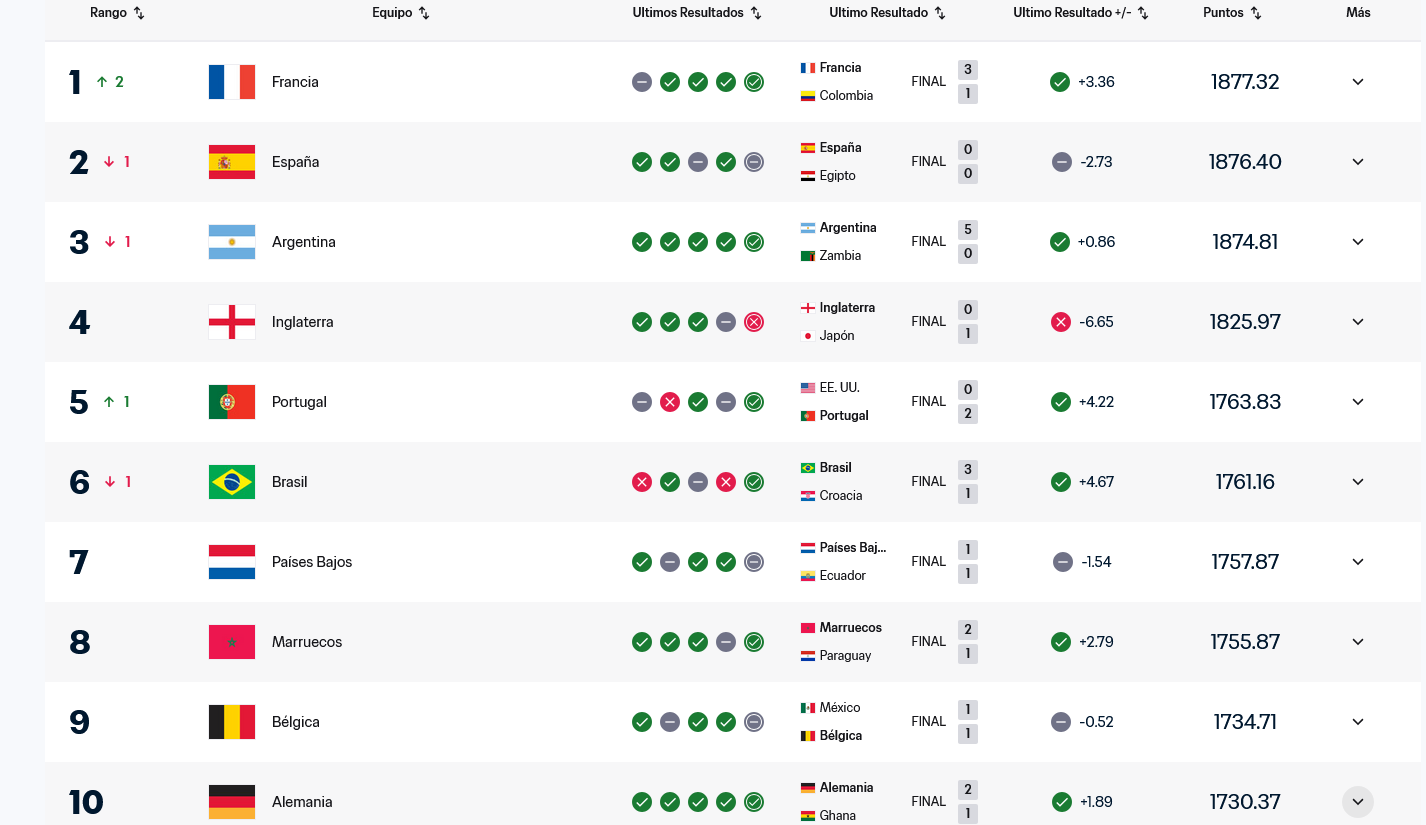
Task: Open the Inglaterra team name link
Action: tap(302, 322)
